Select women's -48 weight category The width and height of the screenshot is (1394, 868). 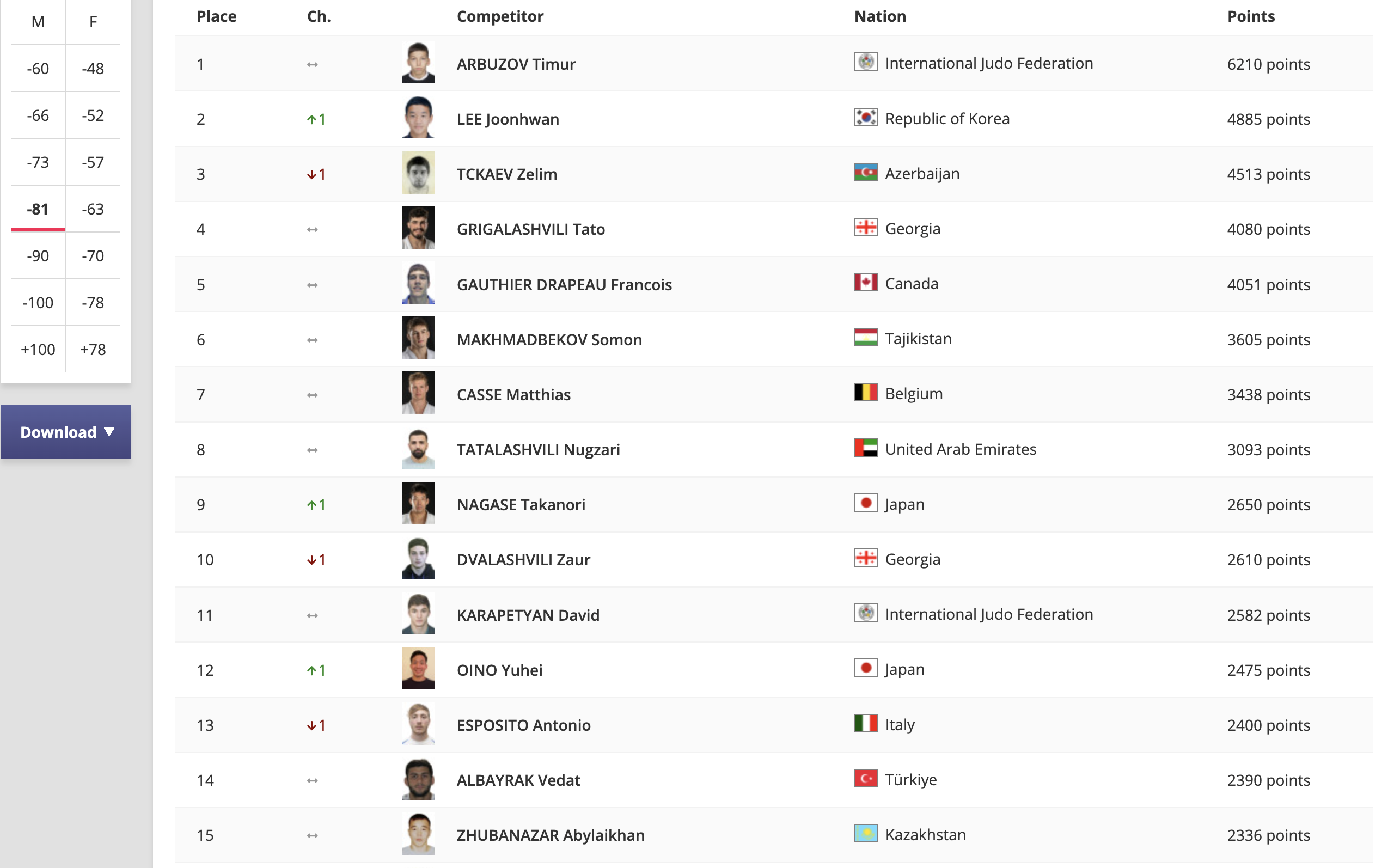pyautogui.click(x=93, y=69)
